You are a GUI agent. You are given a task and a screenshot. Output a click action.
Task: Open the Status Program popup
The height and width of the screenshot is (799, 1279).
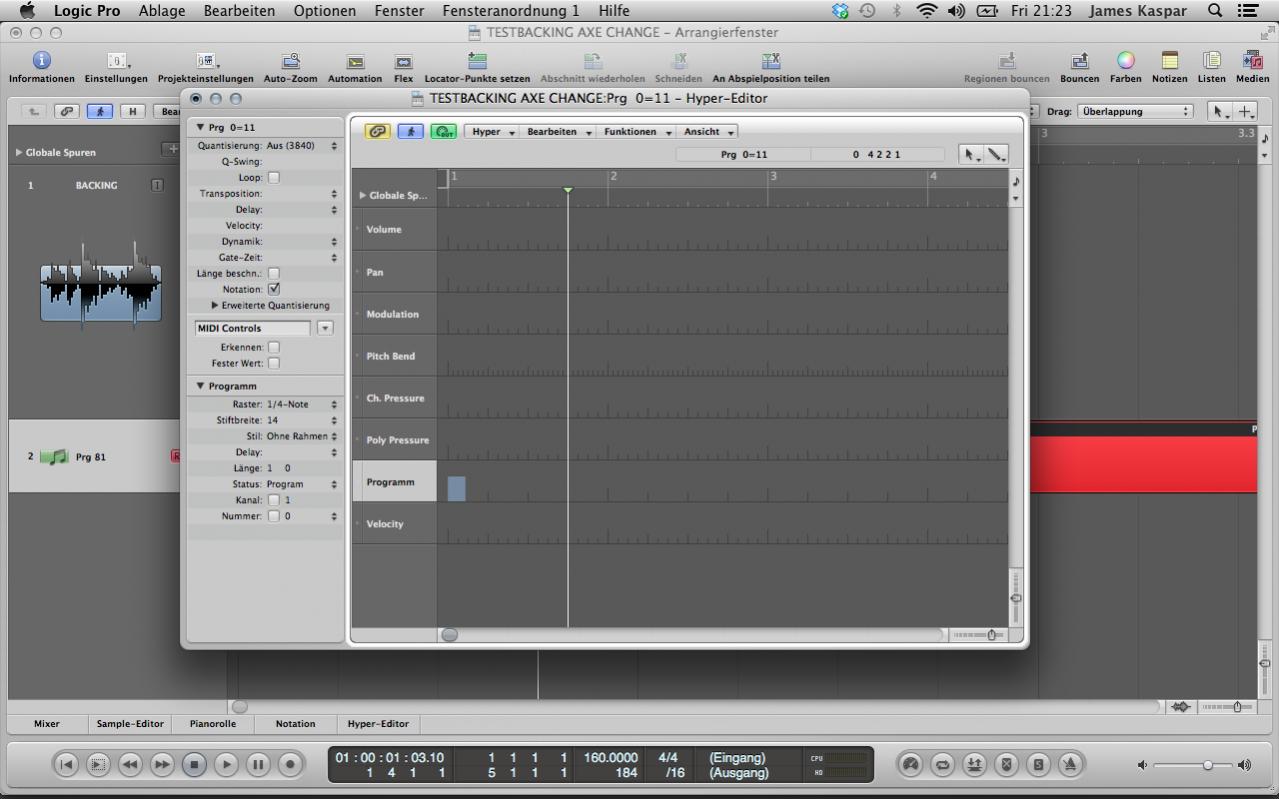coord(301,484)
